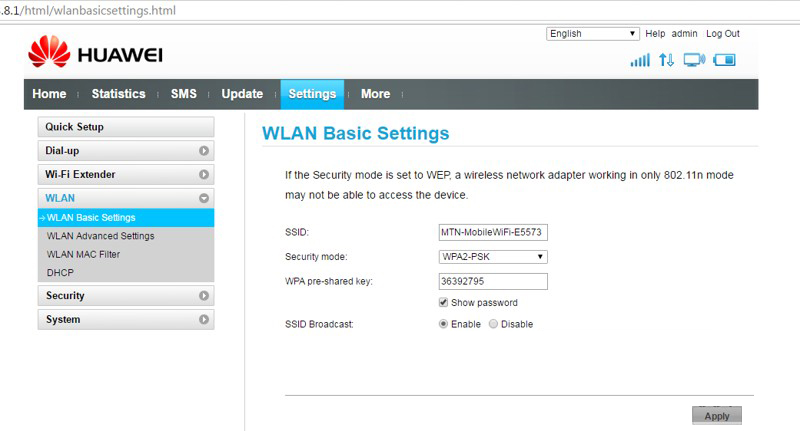Viewport: 800px width, 431px height.
Task: Click the battery status icon
Action: [724, 60]
